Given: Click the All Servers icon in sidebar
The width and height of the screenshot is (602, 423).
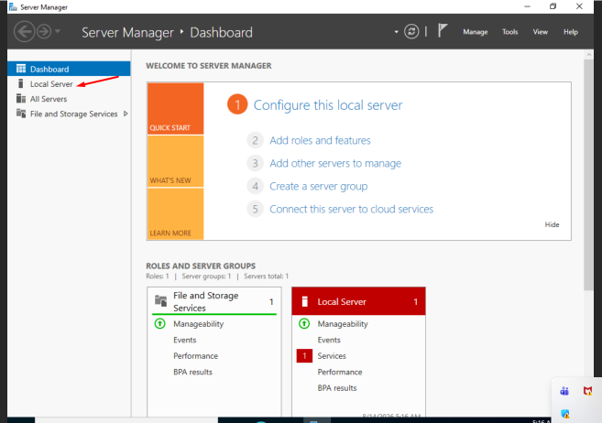Looking at the screenshot, I should point(21,99).
